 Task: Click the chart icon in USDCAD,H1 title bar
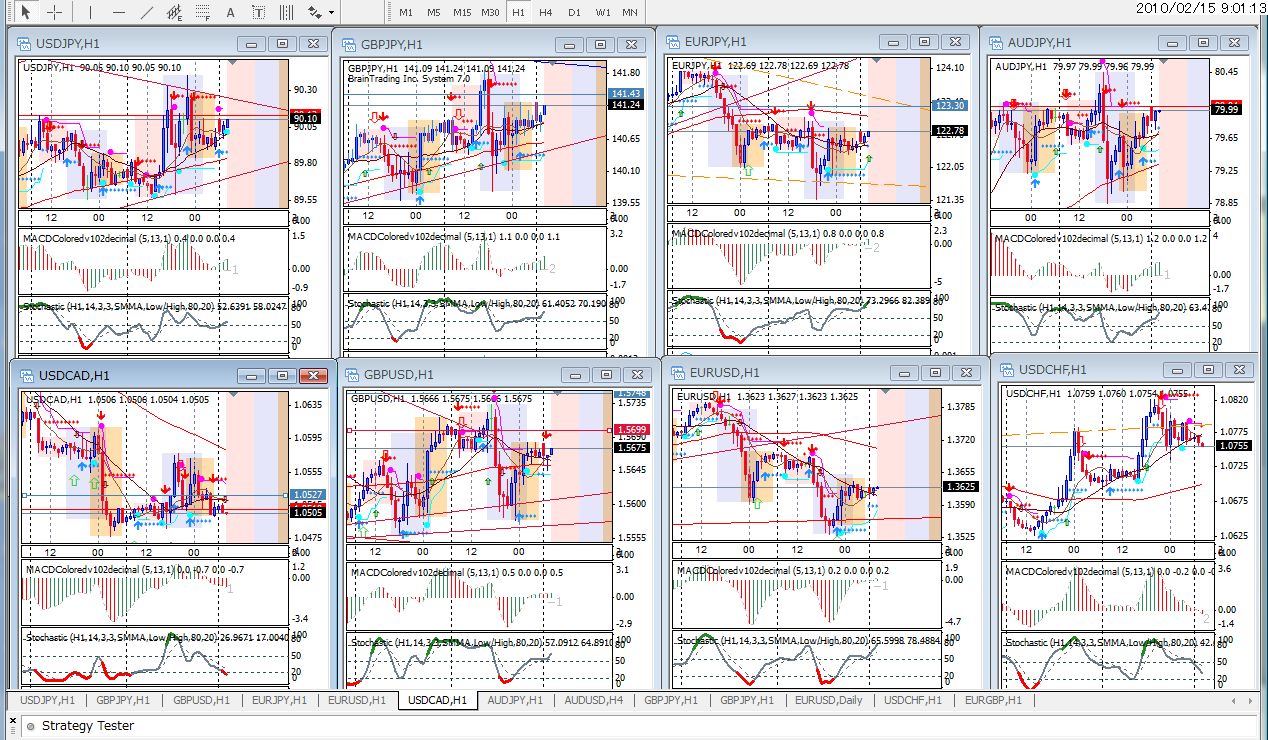[x=26, y=376]
